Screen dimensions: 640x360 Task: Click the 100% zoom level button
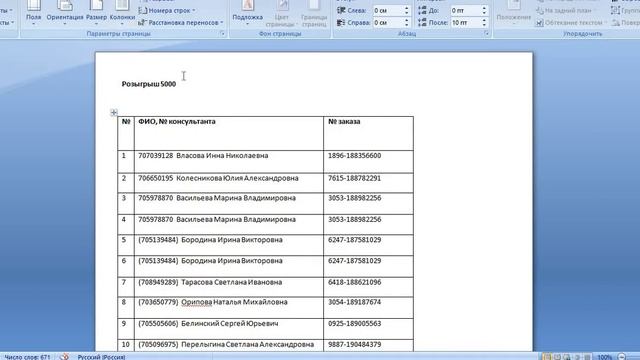coord(605,357)
